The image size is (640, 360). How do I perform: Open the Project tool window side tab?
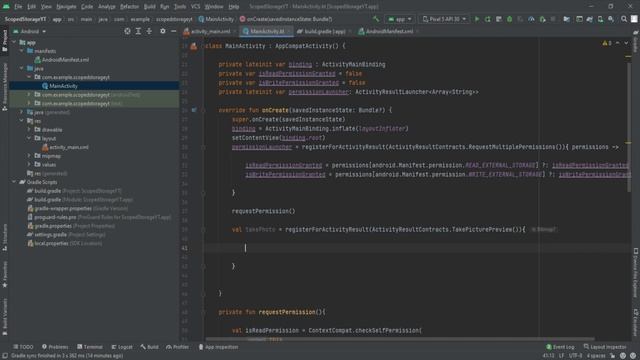click(x=4, y=41)
